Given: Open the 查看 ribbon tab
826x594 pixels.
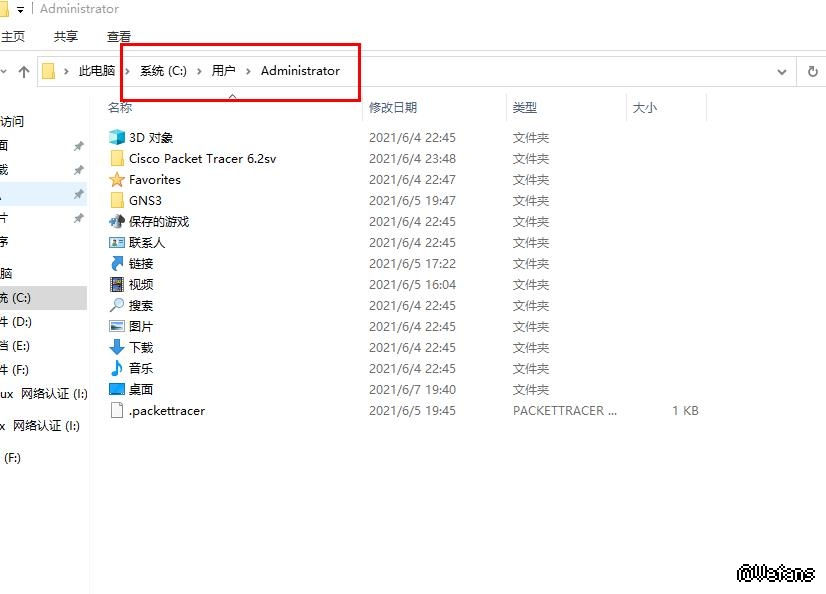Looking at the screenshot, I should point(119,36).
